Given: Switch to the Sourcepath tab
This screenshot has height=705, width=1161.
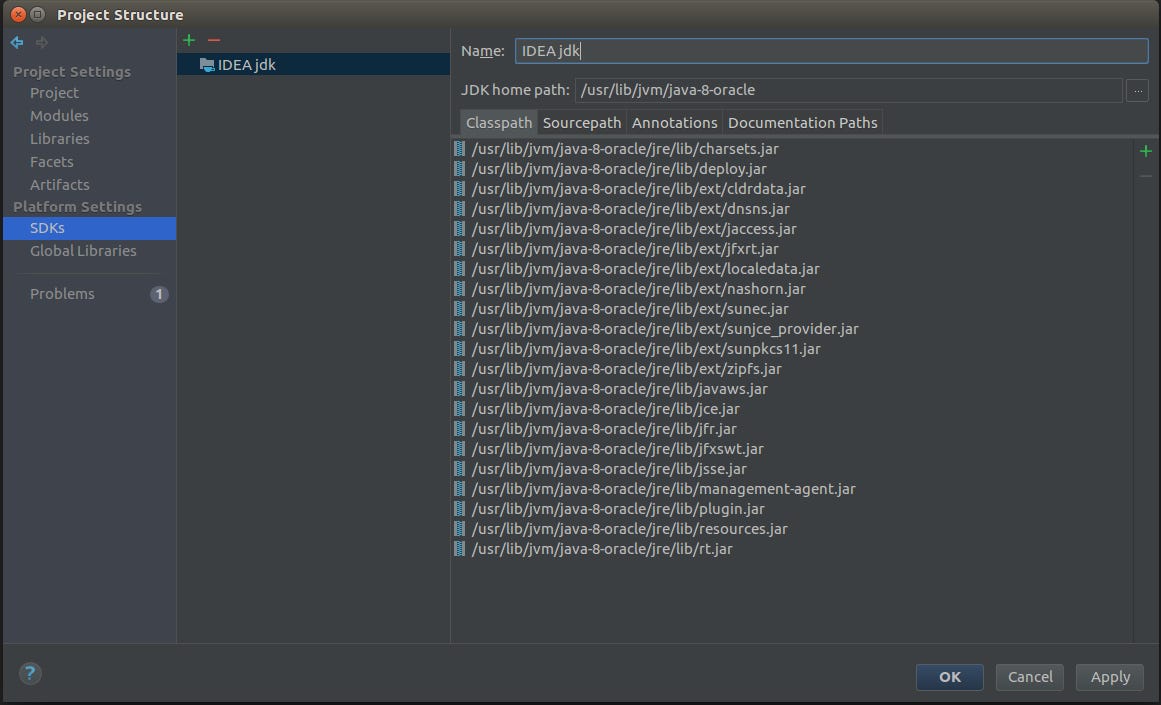Looking at the screenshot, I should pyautogui.click(x=582, y=121).
